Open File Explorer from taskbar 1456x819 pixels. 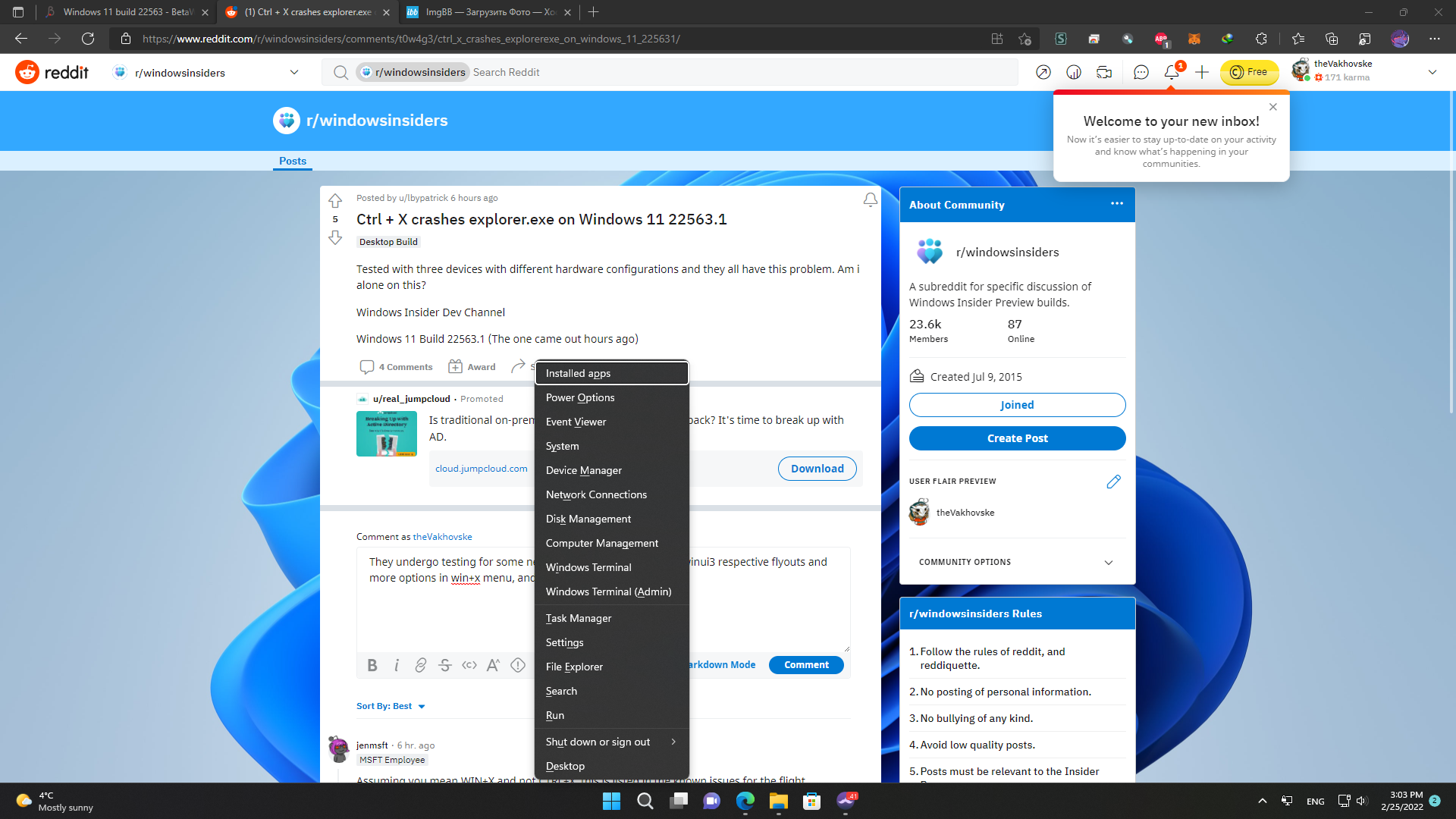point(779,801)
